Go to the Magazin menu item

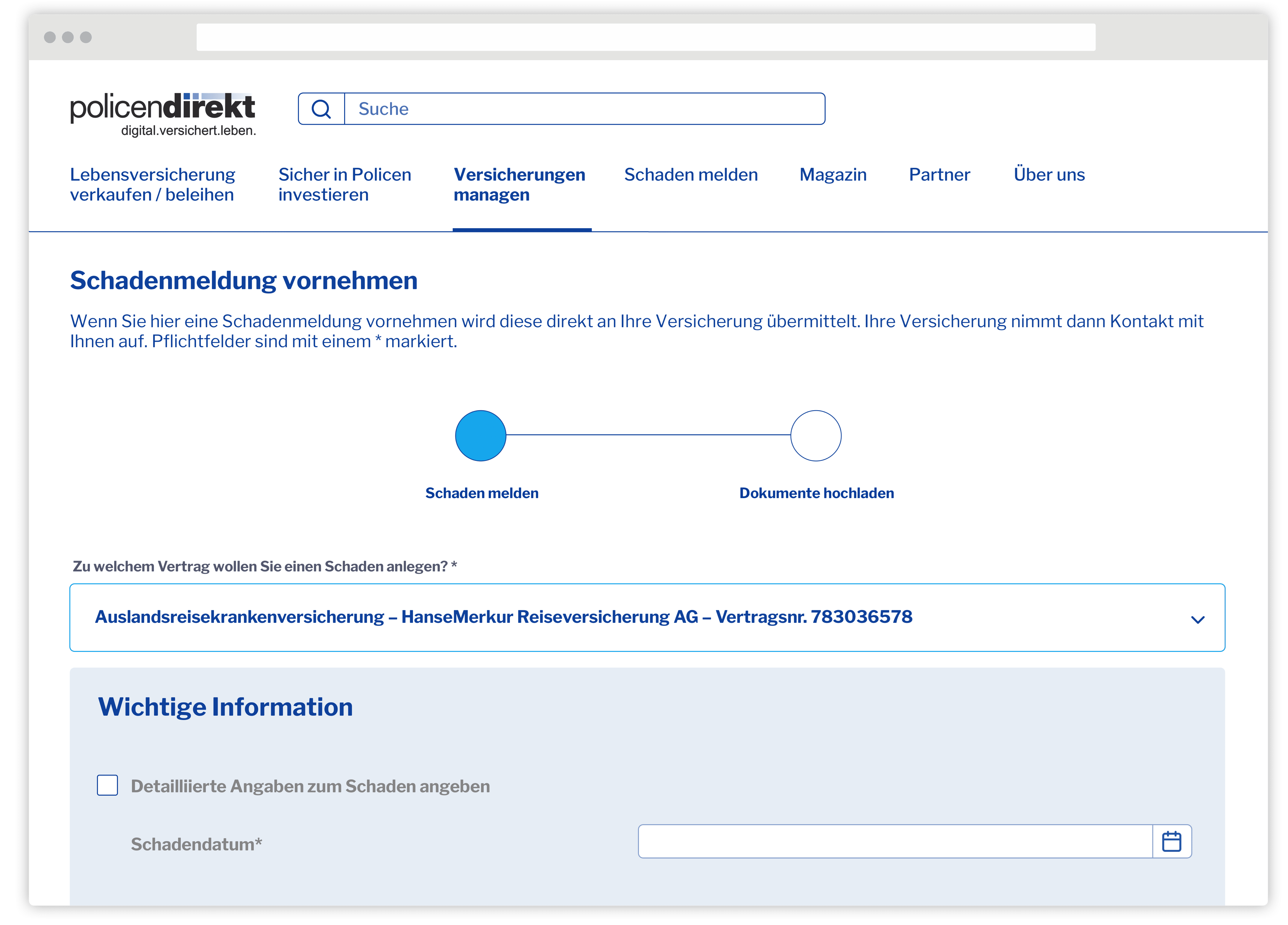pyautogui.click(x=833, y=174)
